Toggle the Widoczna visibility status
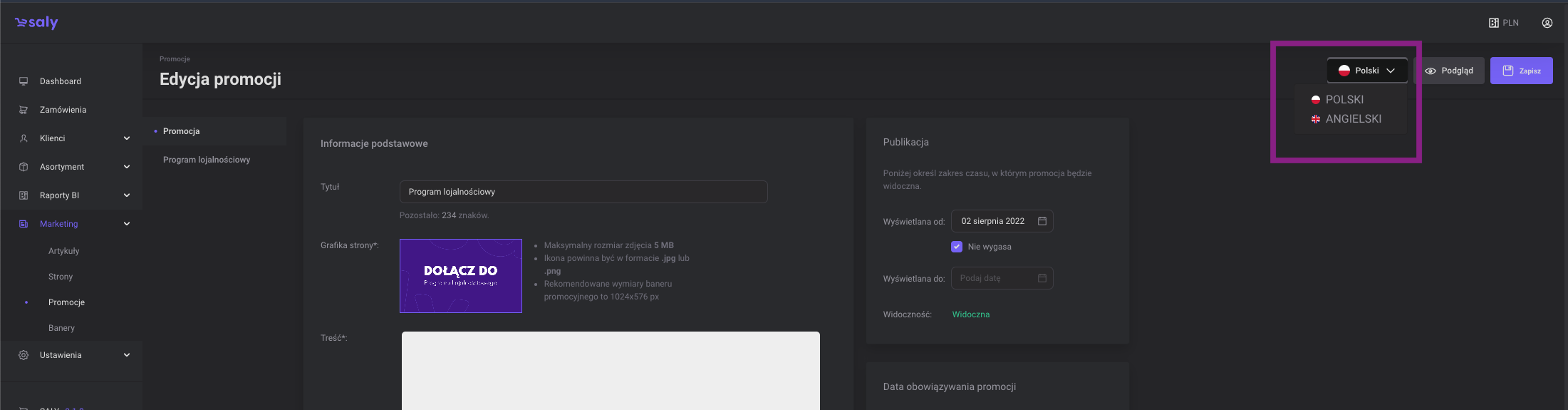This screenshot has height=410, width=1568. 970,314
